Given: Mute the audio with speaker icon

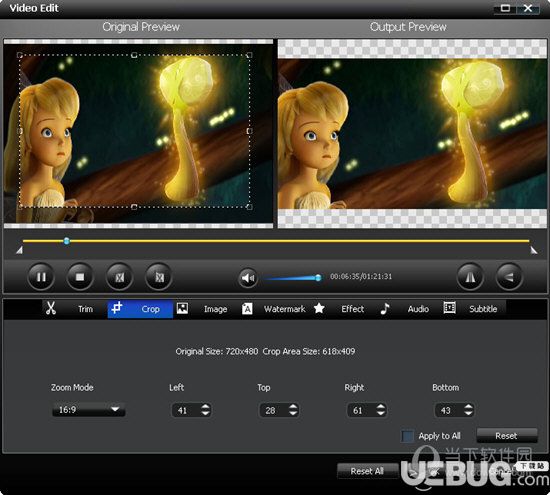Looking at the screenshot, I should coord(248,278).
